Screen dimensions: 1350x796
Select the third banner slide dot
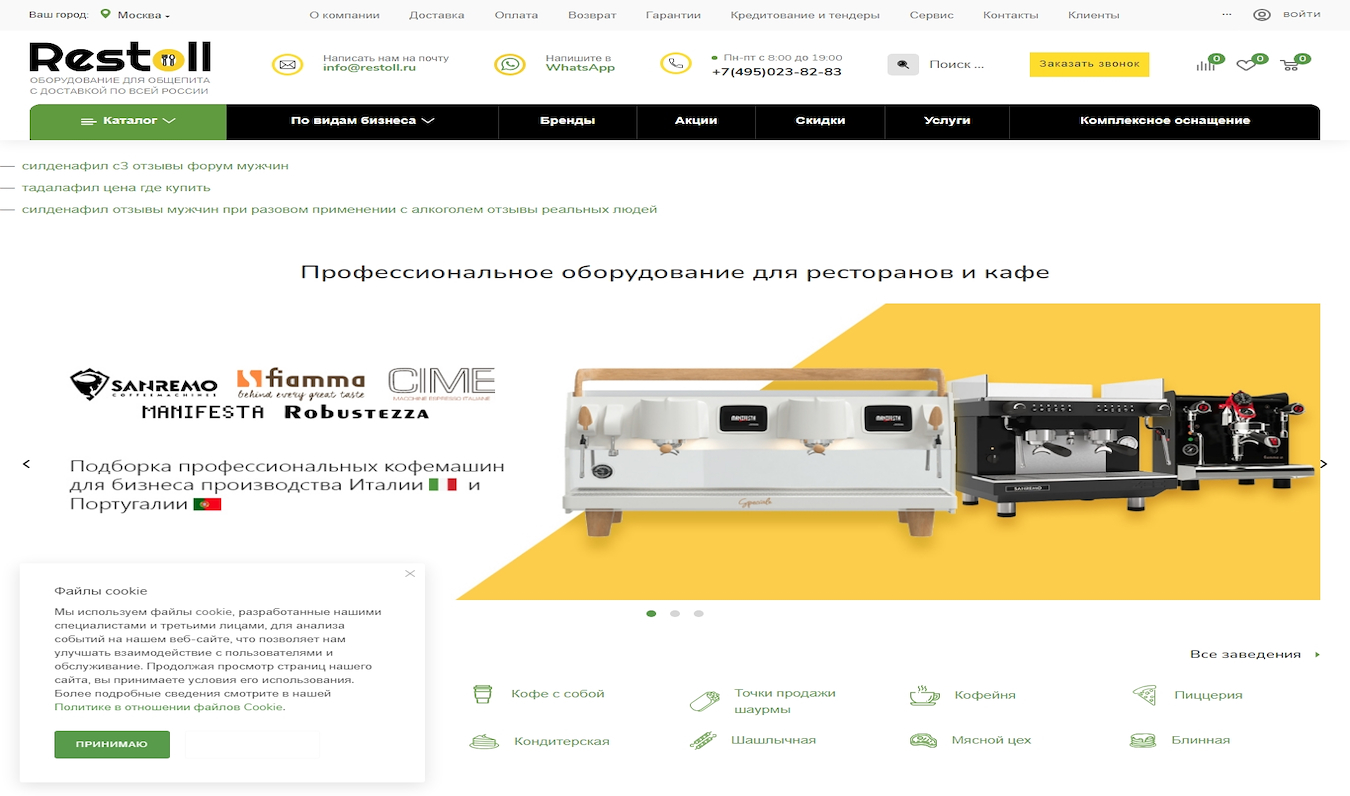(x=699, y=613)
